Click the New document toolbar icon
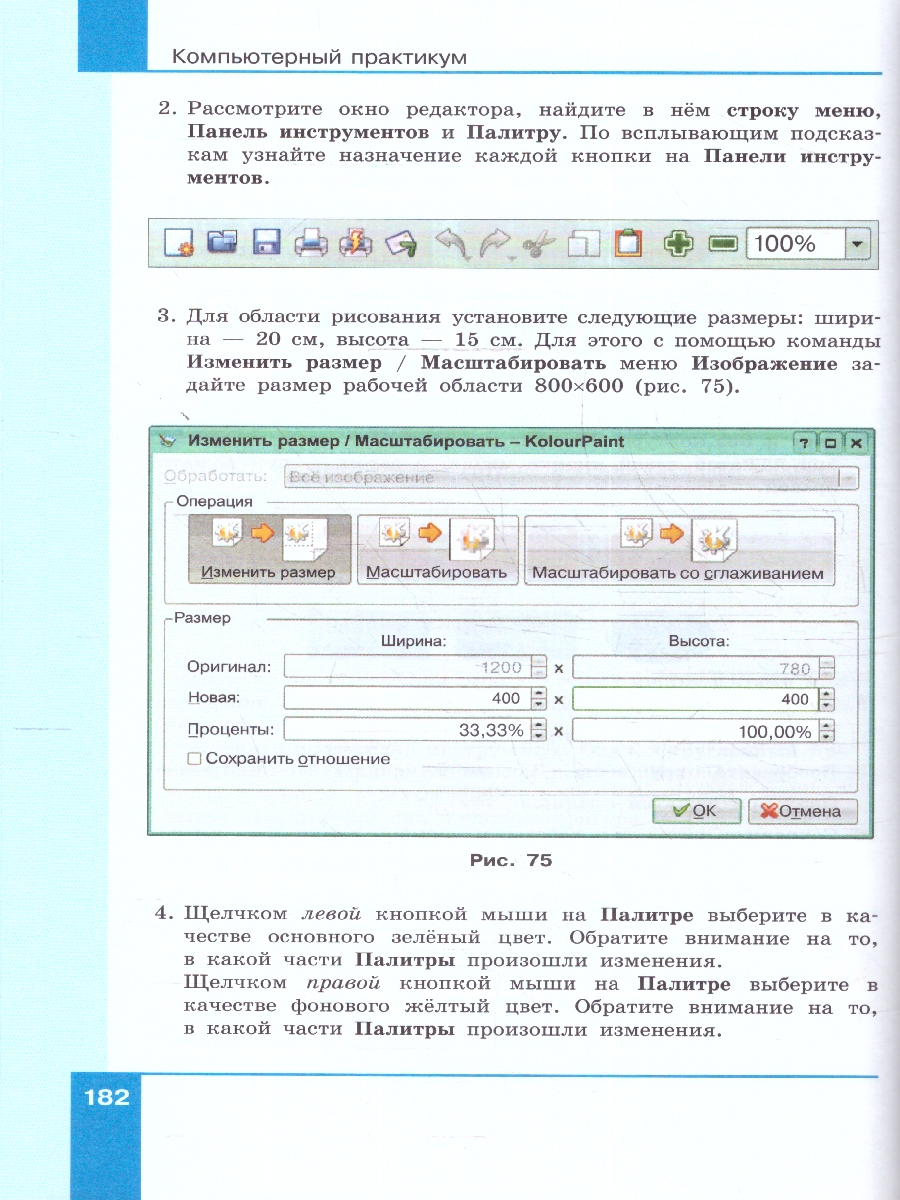Screen dimensions: 900x1200 [177, 244]
